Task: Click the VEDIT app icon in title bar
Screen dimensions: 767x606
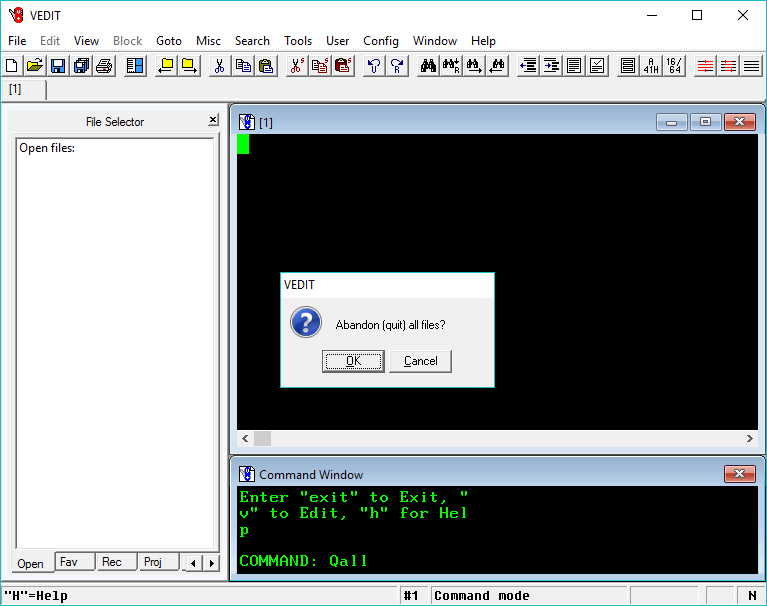Action: pyautogui.click(x=16, y=16)
